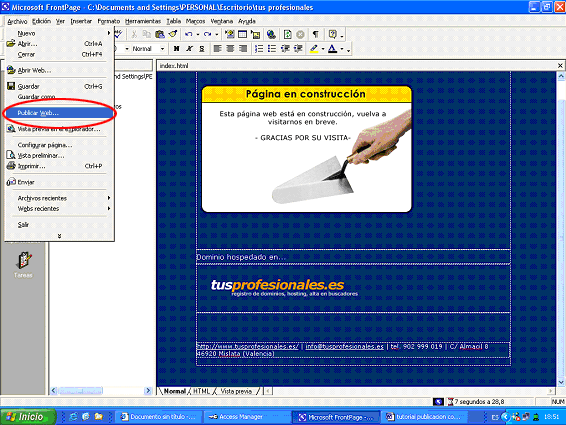Open the font color dropdown arrow
Image resolution: width=566 pixels, height=425 pixels.
coord(342,49)
